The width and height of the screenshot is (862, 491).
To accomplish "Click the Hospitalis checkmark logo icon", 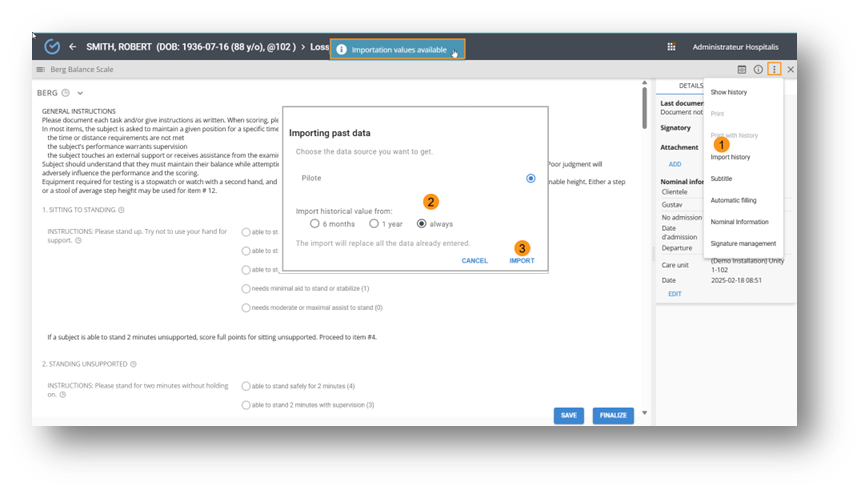I will click(x=51, y=47).
